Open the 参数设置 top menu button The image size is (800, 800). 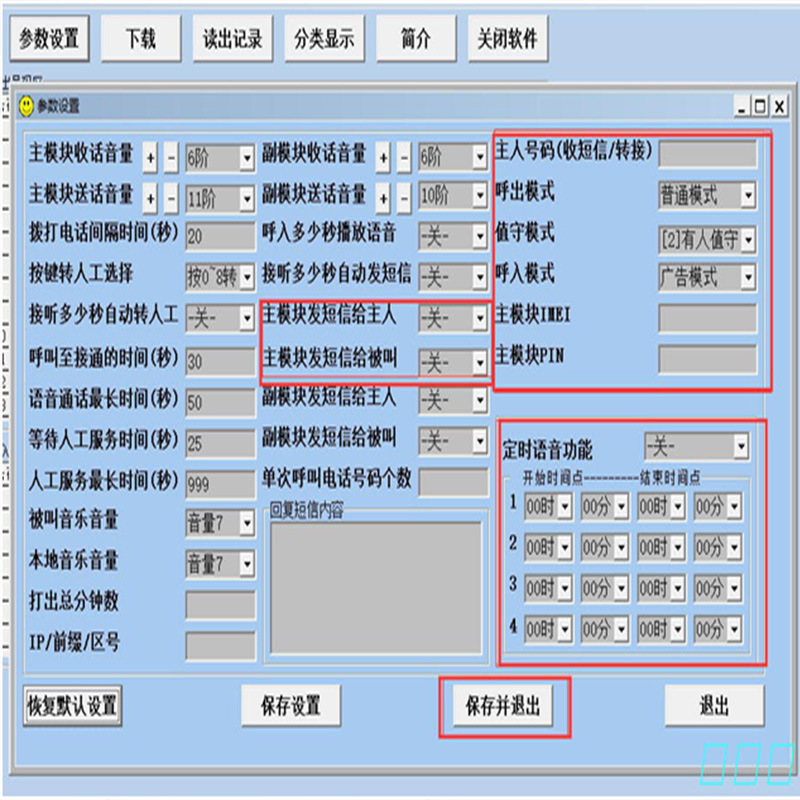click(49, 38)
